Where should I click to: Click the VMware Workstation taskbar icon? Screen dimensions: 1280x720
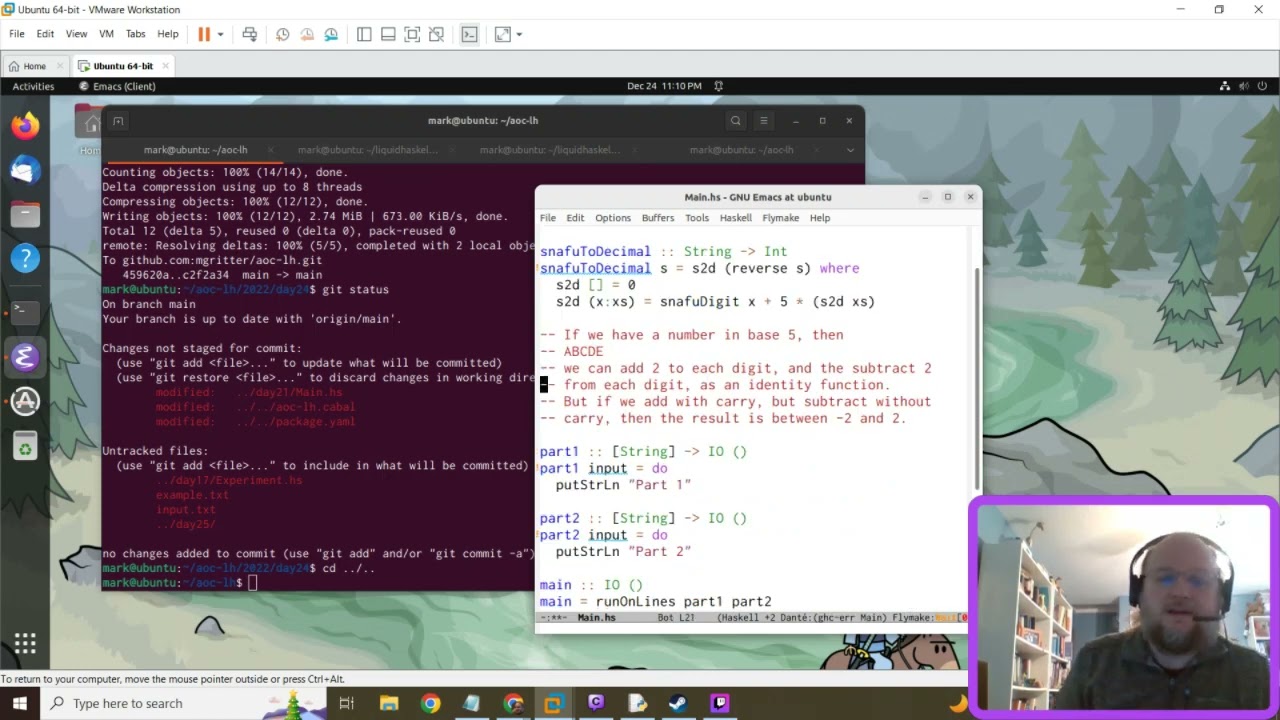[x=554, y=703]
